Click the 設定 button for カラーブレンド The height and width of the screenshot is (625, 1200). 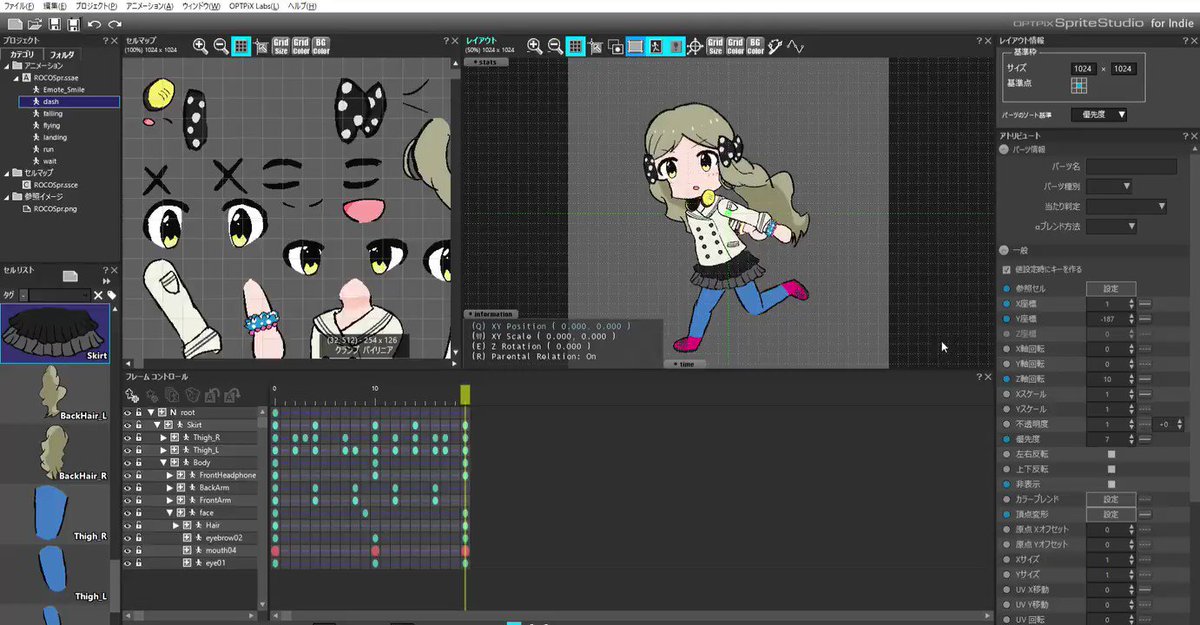click(1112, 498)
